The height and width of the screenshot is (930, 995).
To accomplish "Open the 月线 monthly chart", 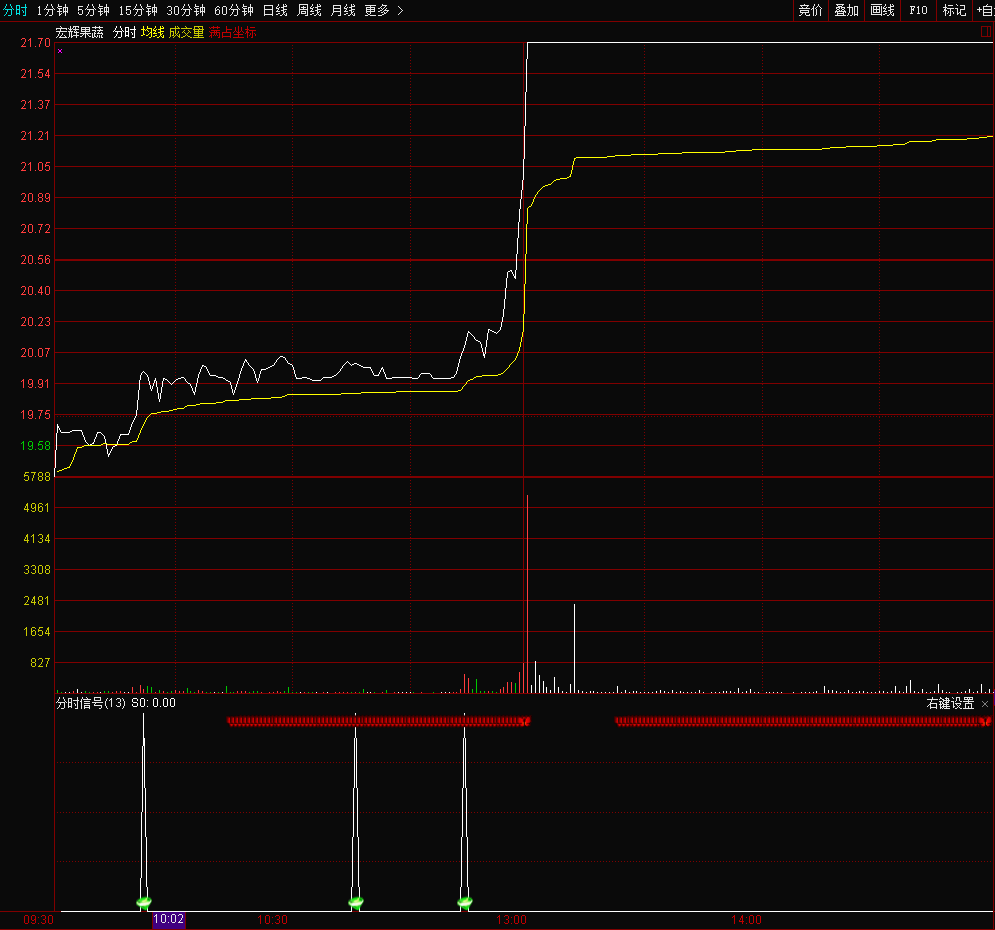I will (x=343, y=10).
